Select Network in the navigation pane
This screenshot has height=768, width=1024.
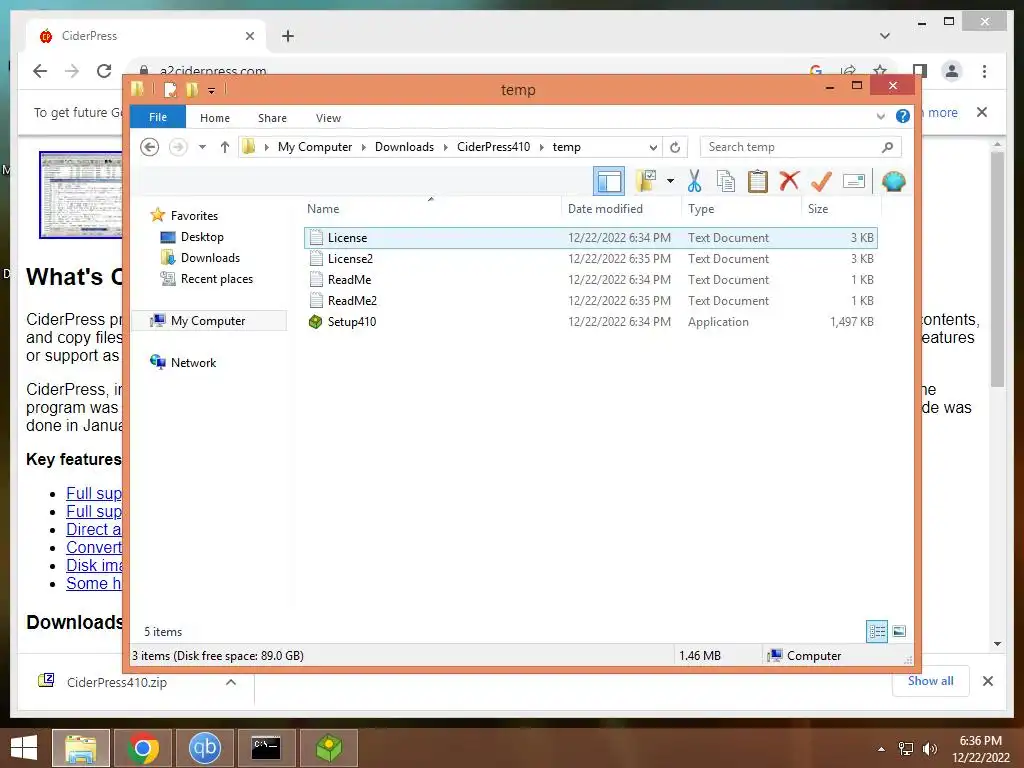pyautogui.click(x=193, y=362)
